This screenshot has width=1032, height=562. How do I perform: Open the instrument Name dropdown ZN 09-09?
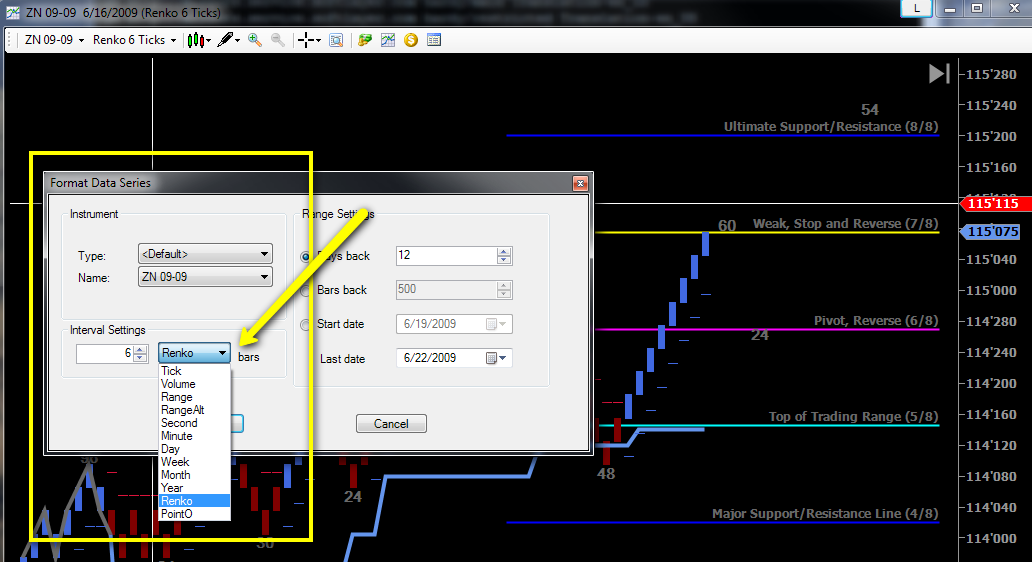205,277
